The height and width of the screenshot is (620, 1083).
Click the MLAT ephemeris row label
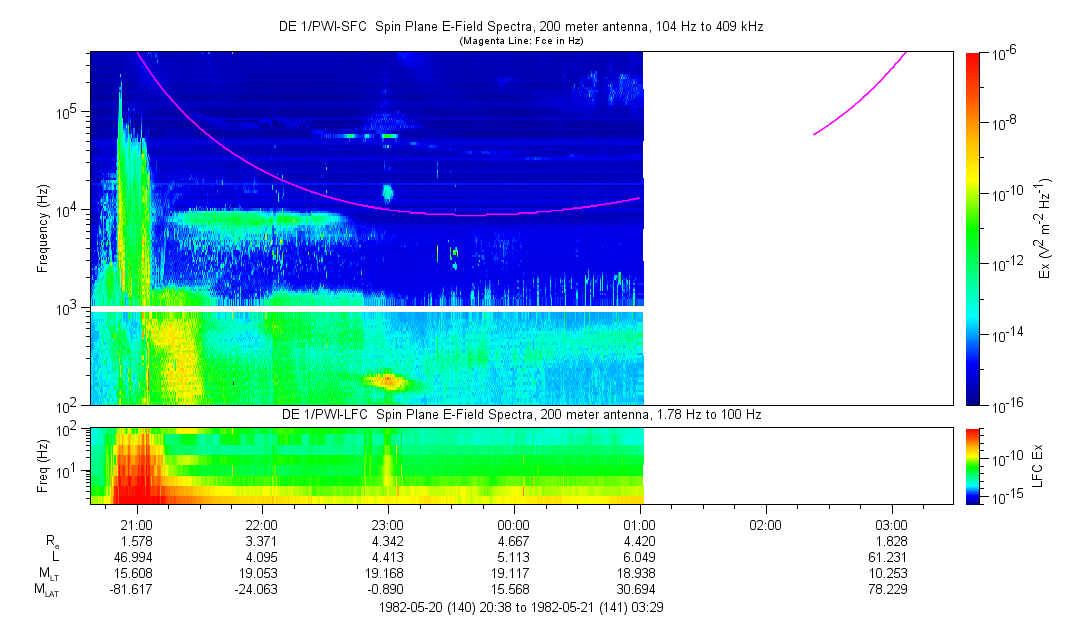pyautogui.click(x=44, y=591)
